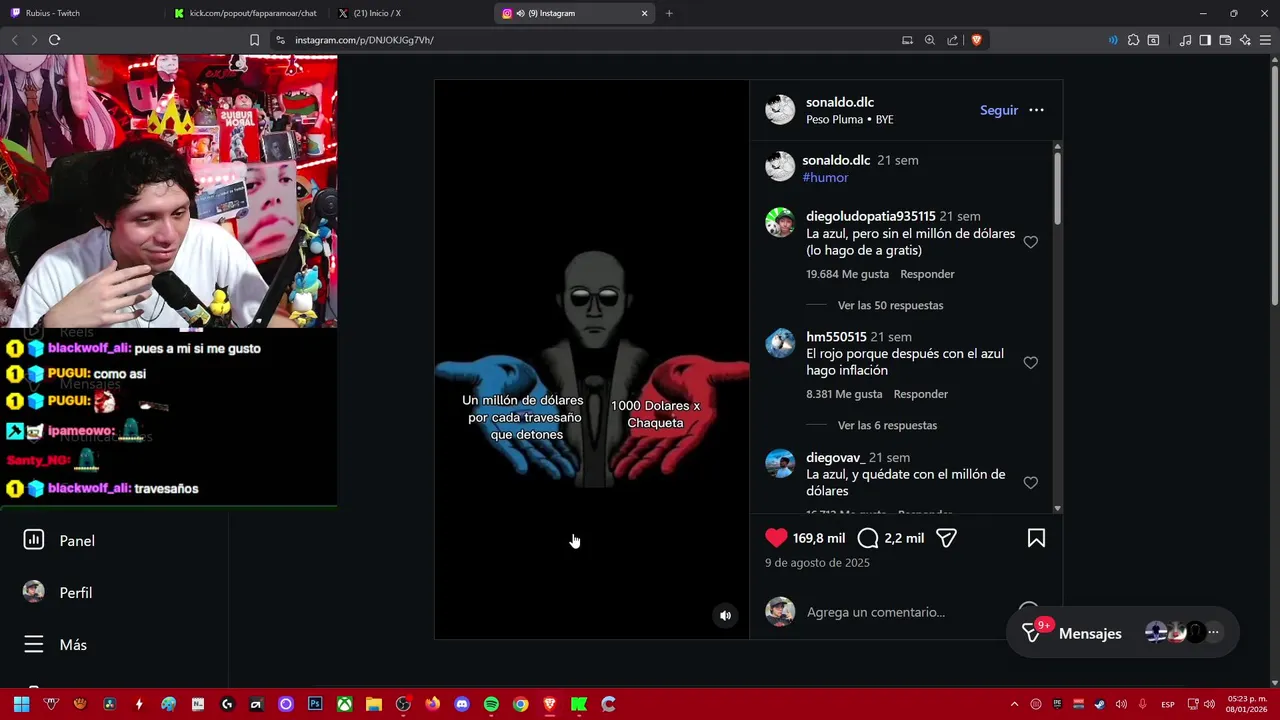Switch to the kick.com chat tab

245,13
